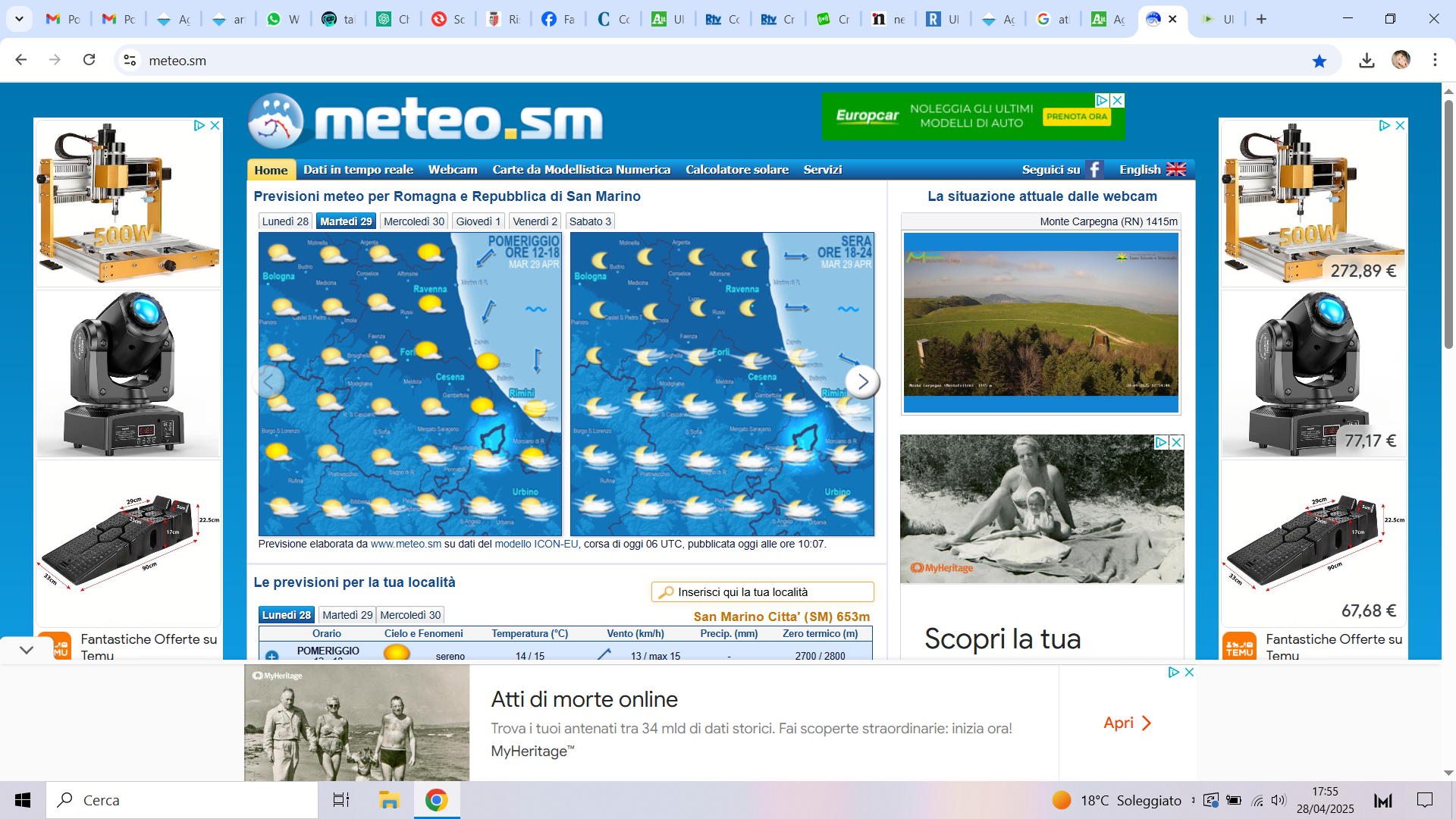Click the 77,17 € moving head light ad
Screen dimensions: 1456x819
[1313, 374]
